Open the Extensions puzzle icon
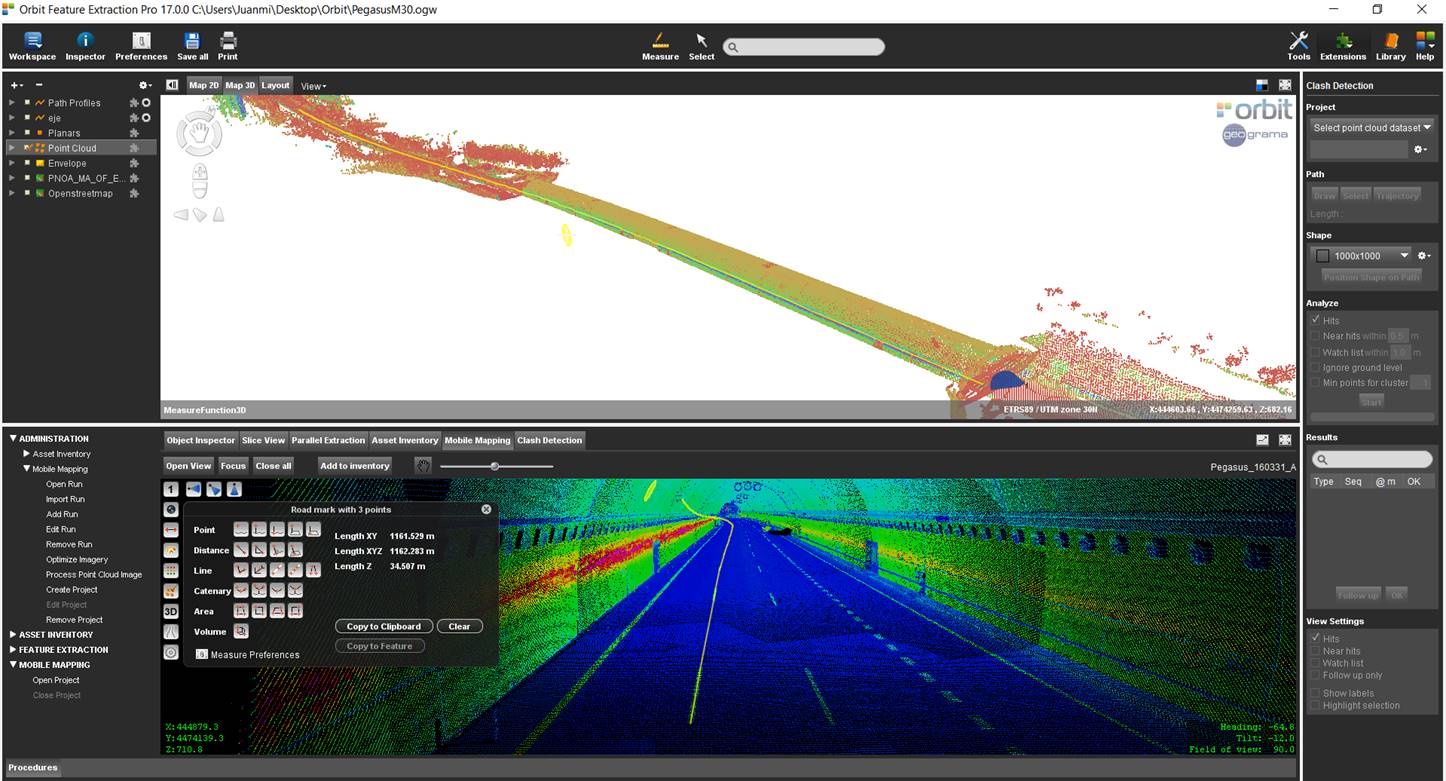The height and width of the screenshot is (781, 1446). [x=1343, y=41]
